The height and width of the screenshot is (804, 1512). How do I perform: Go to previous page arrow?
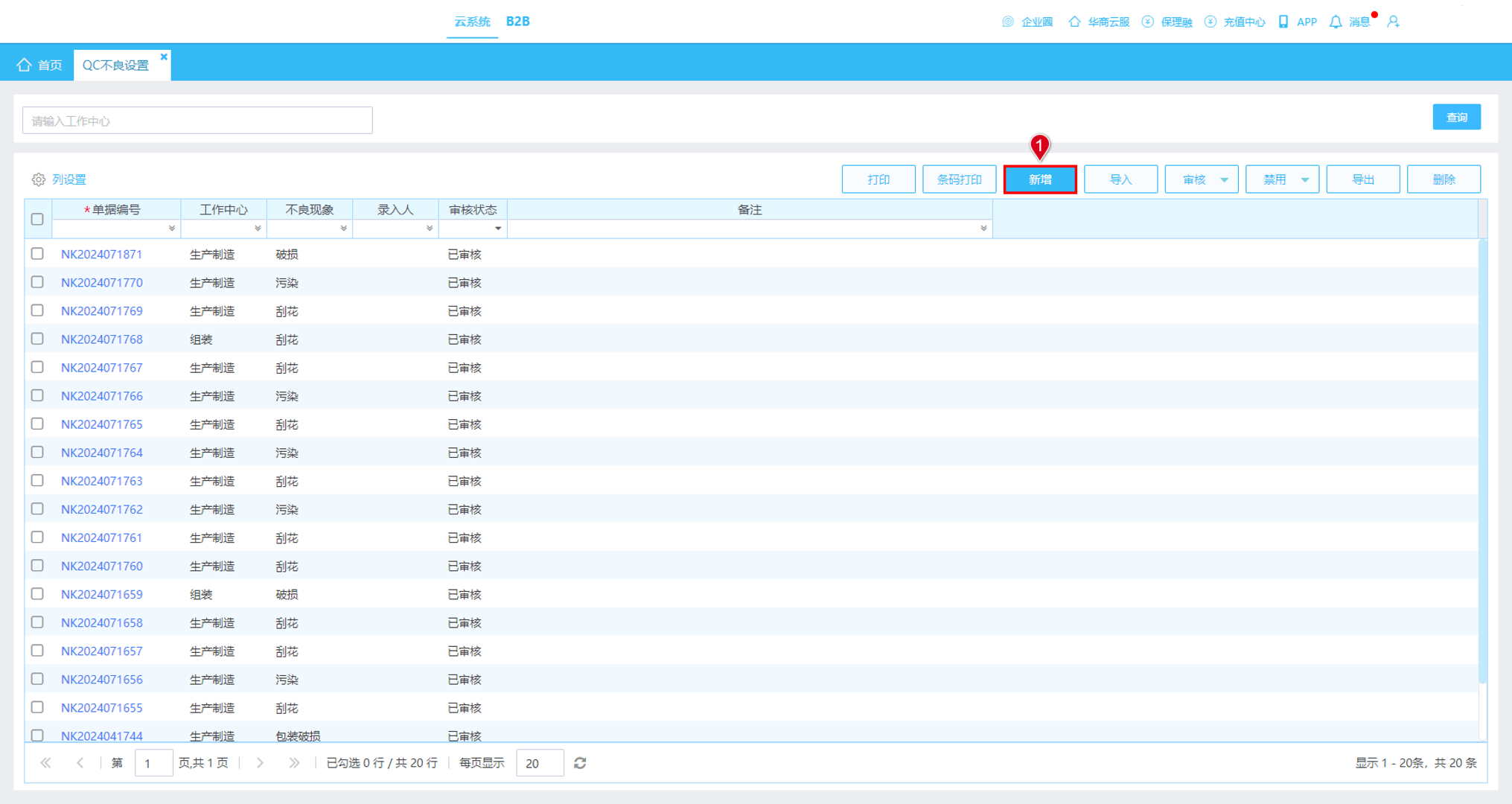click(x=80, y=763)
